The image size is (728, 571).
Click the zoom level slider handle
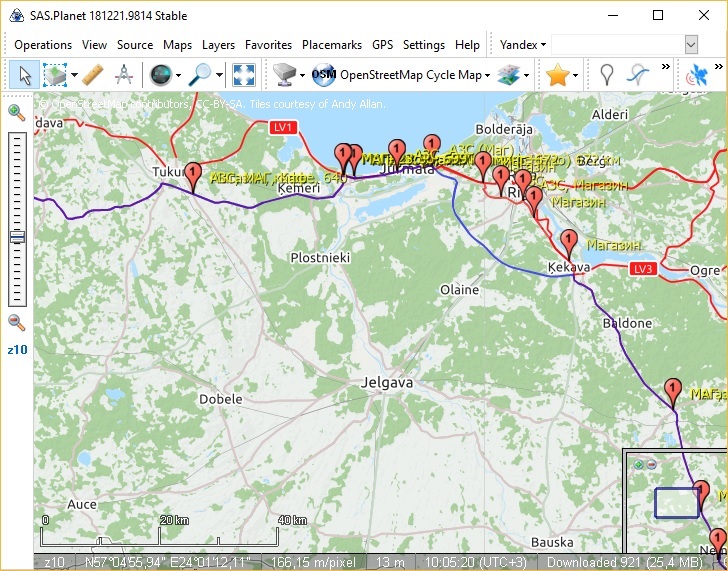[x=17, y=237]
